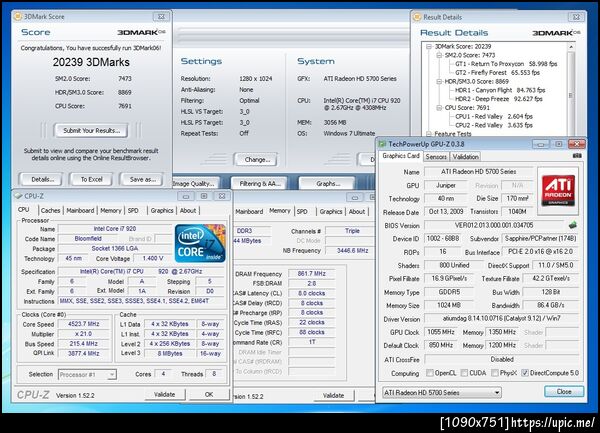Image resolution: width=600 pixels, height=433 pixels.
Task: Click the GPU Clock 1055 MHz value
Action: [440, 332]
